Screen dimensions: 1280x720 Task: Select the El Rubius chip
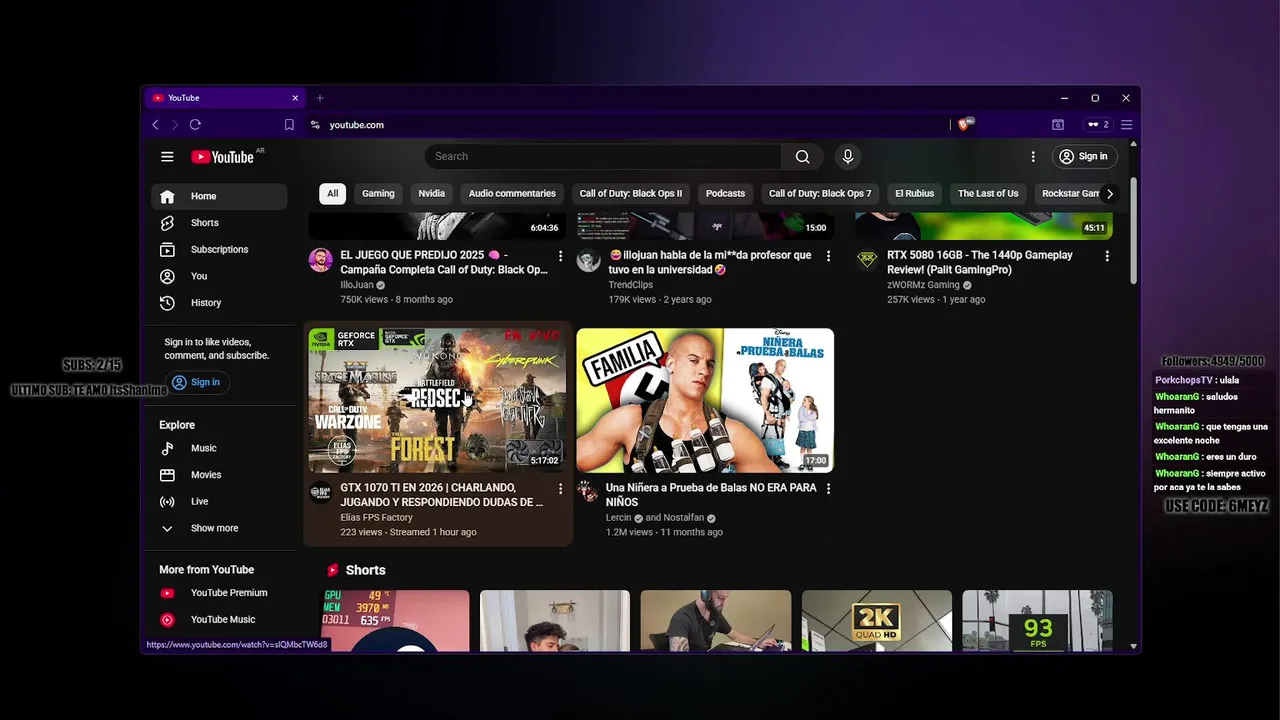click(x=914, y=194)
